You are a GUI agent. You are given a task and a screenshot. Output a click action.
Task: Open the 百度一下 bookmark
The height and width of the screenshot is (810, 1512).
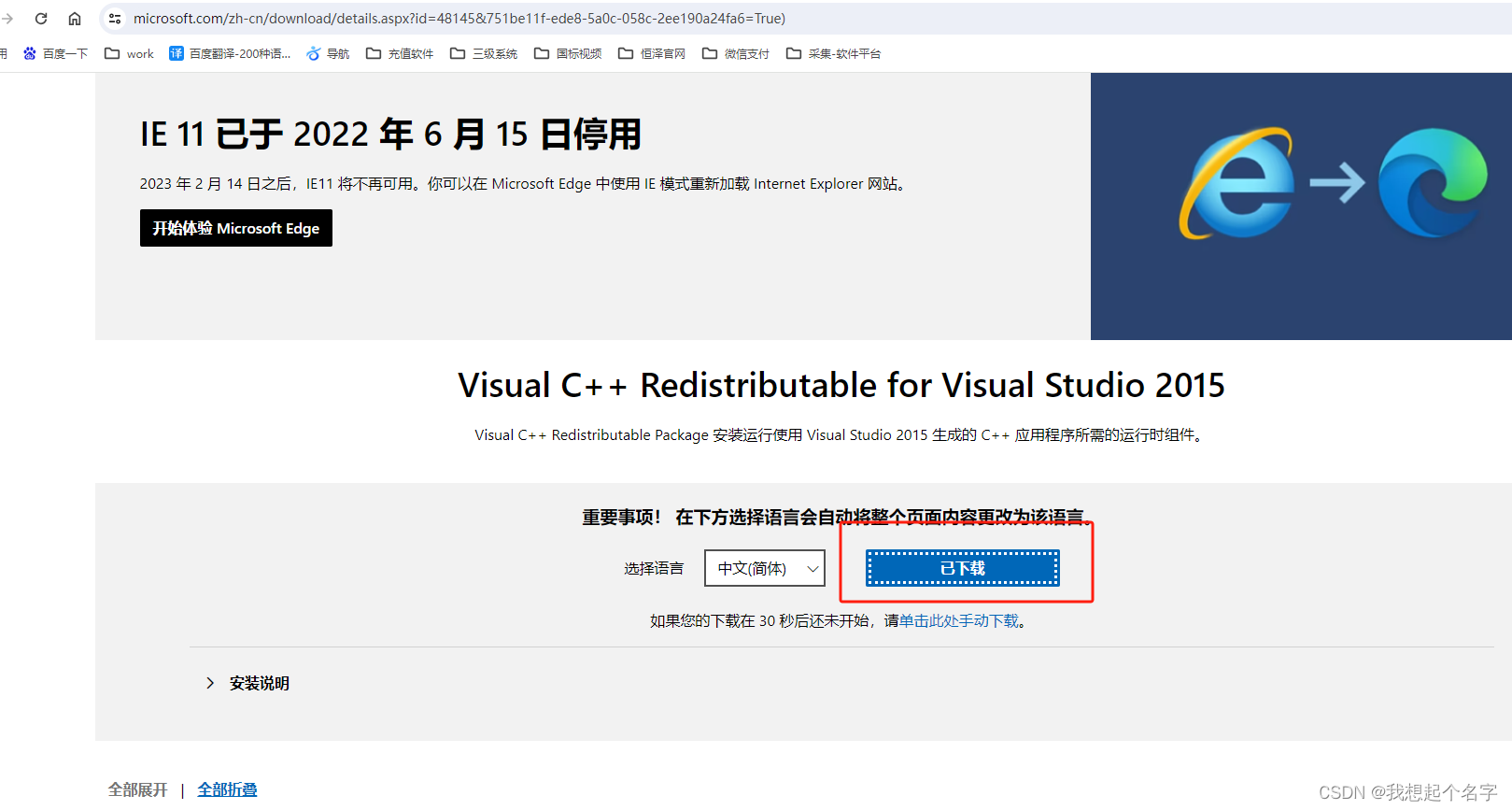[x=55, y=53]
